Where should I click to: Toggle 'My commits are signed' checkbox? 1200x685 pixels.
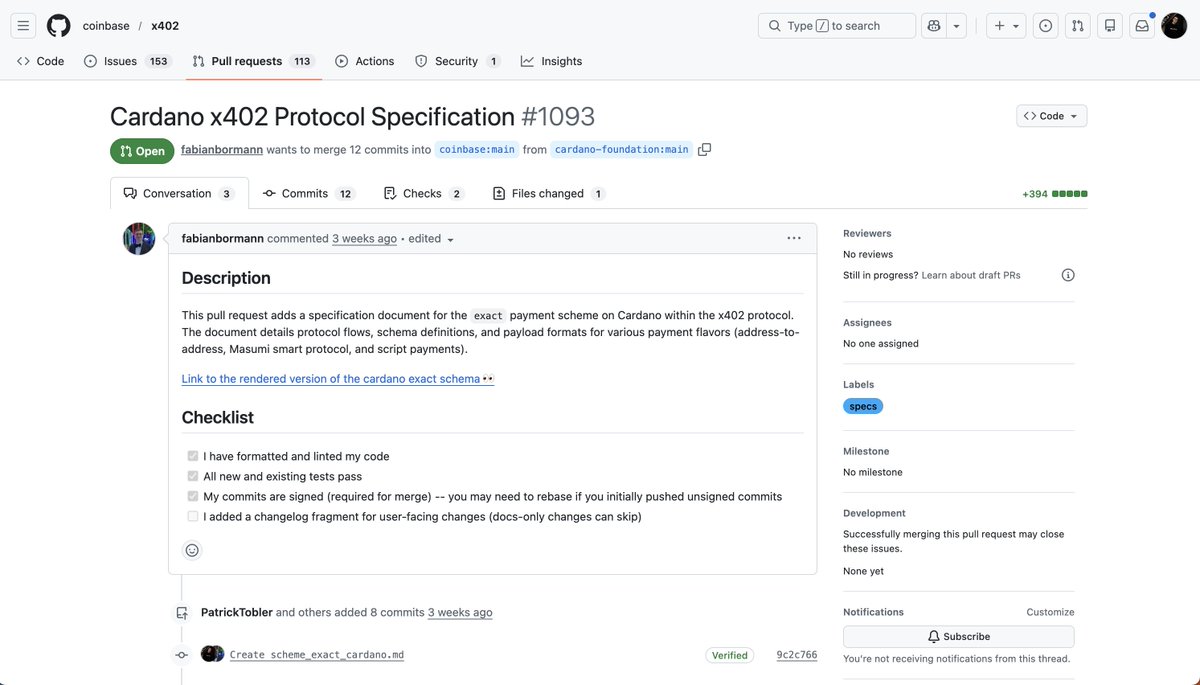click(193, 496)
